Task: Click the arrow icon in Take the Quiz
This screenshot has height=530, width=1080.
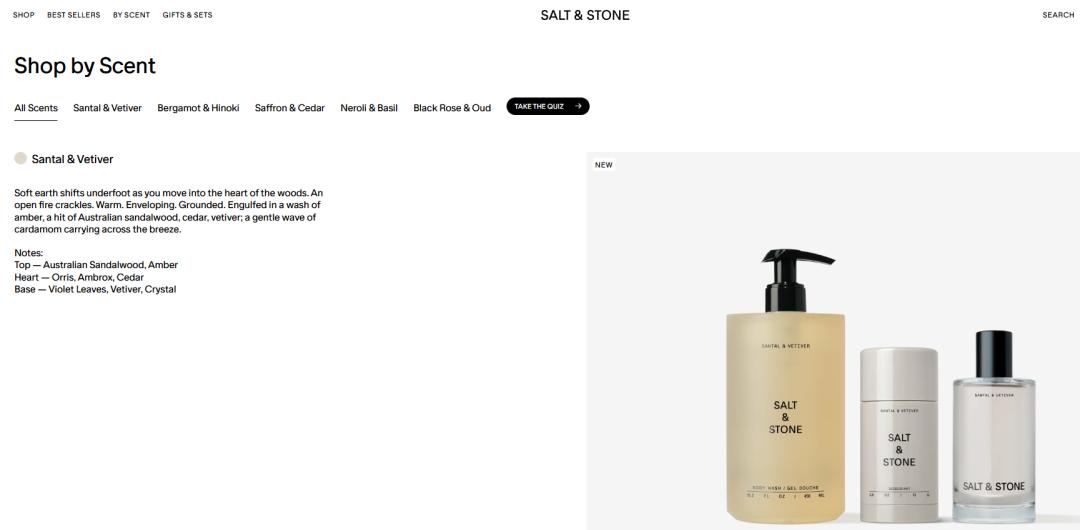Action: click(x=578, y=106)
